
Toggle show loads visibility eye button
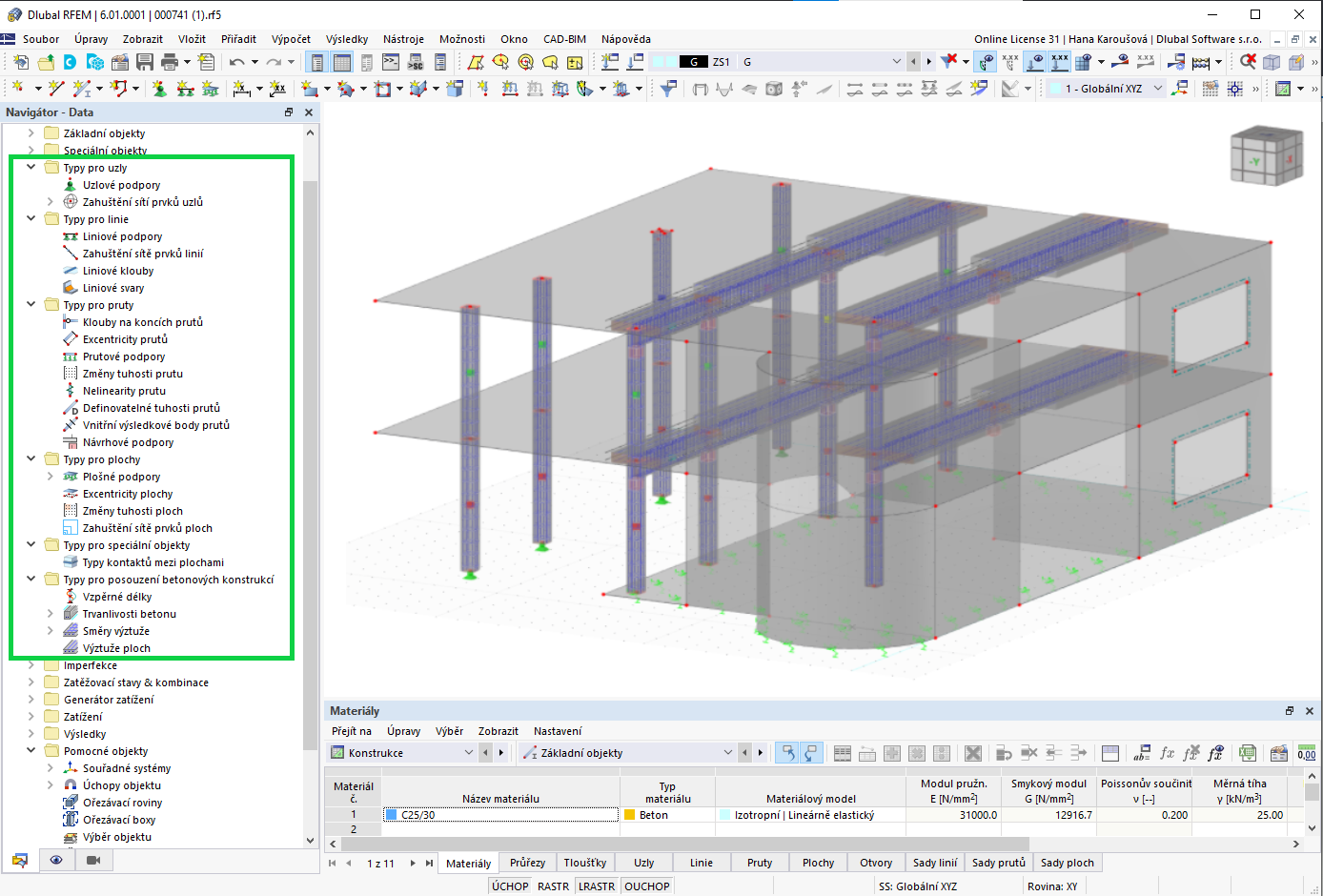coord(1035,62)
